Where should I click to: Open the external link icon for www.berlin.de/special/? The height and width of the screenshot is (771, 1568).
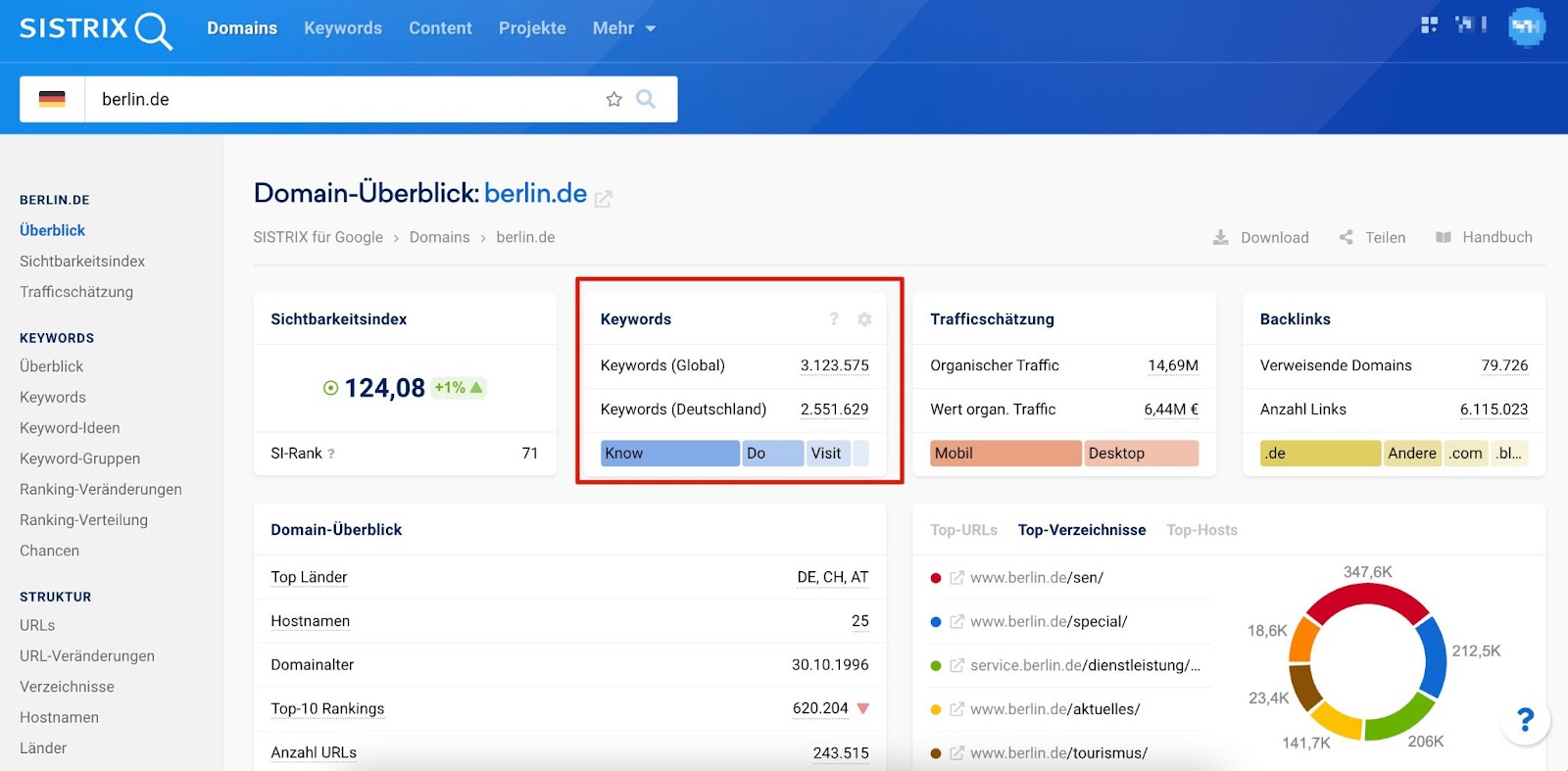957,622
